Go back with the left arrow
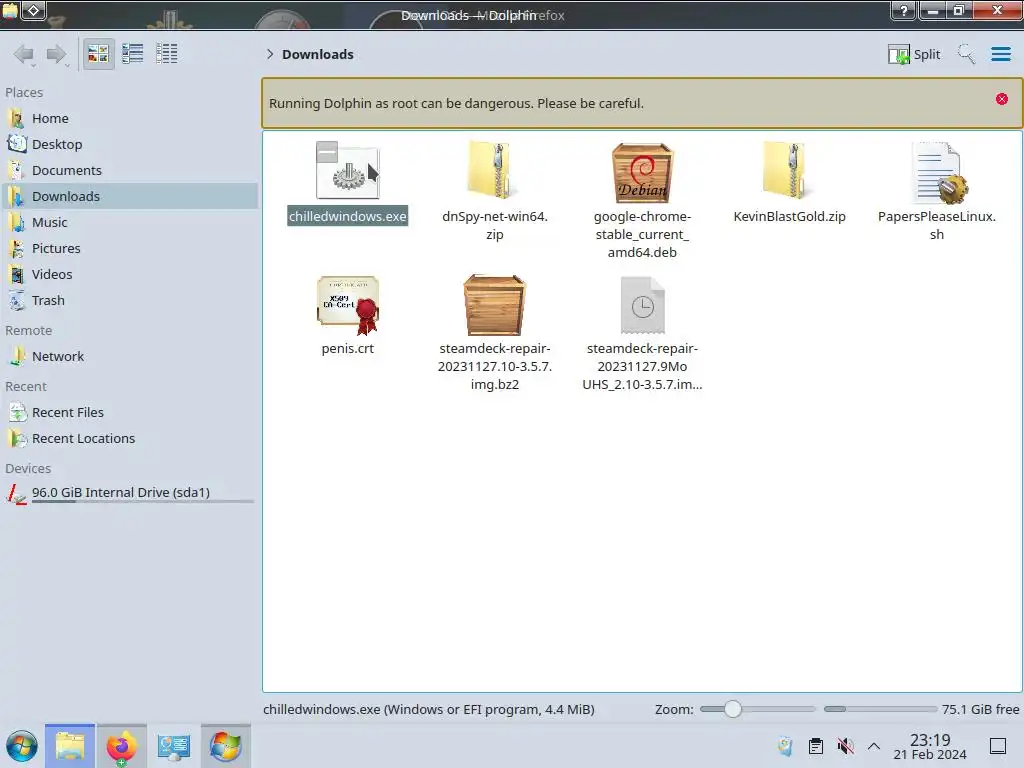Image resolution: width=1024 pixels, height=768 pixels. point(24,54)
